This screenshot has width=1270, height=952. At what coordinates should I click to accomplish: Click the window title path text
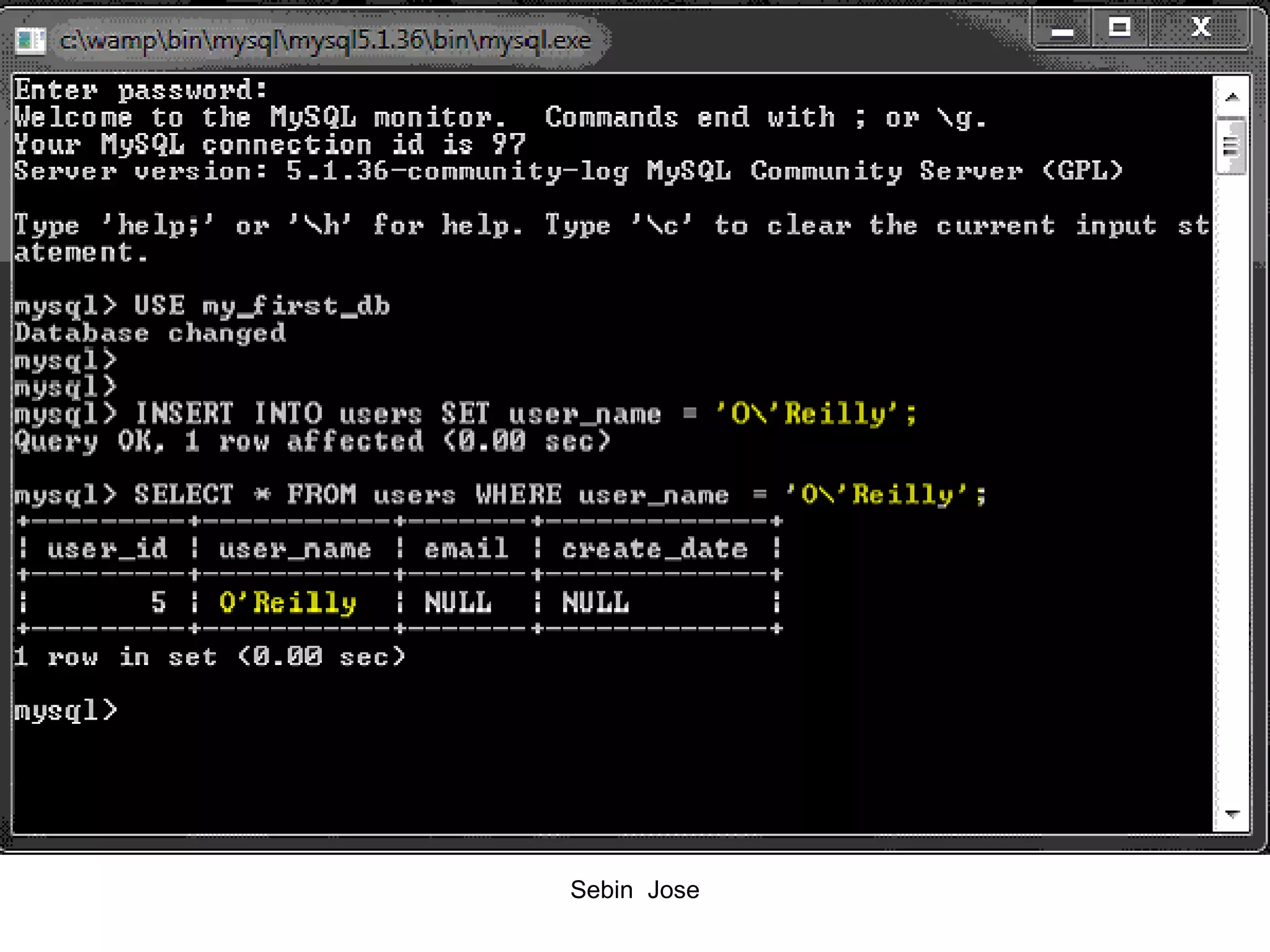point(326,41)
